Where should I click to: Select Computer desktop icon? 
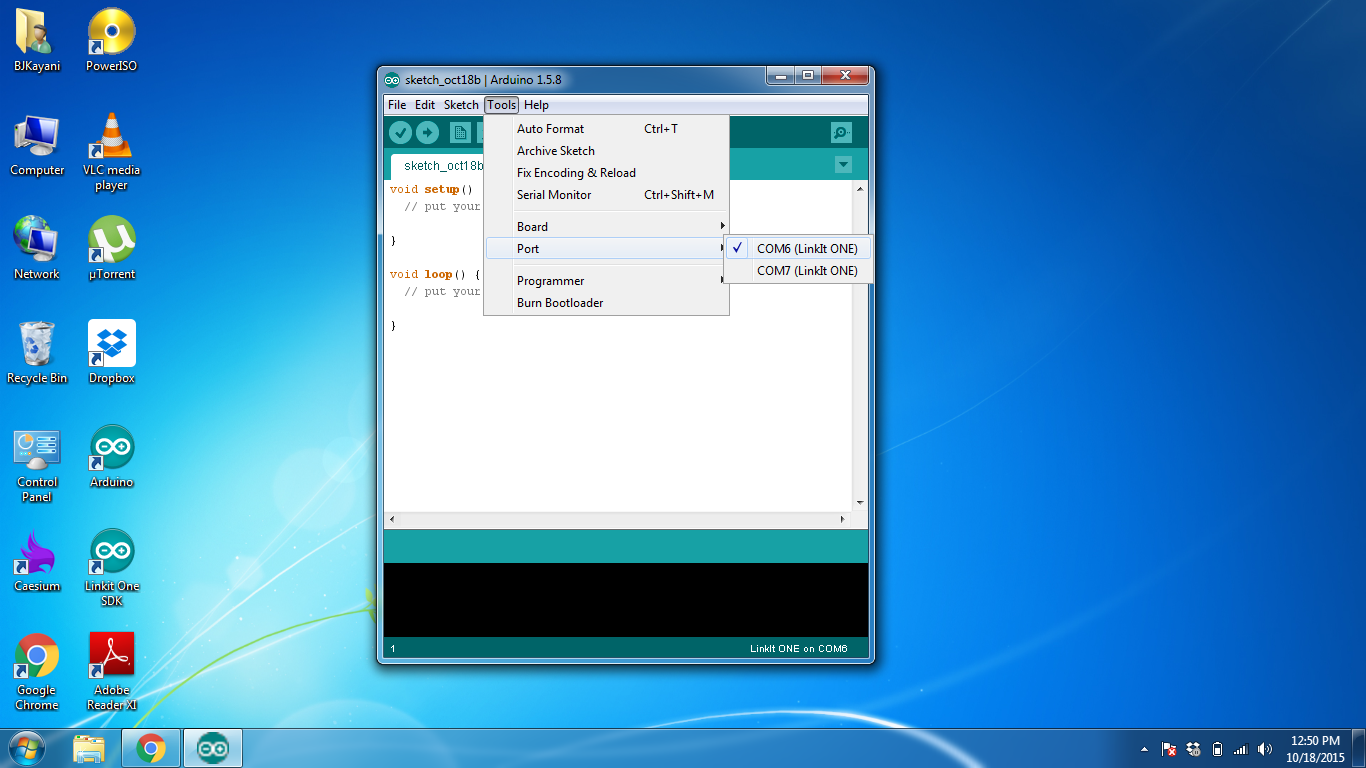click(x=37, y=145)
